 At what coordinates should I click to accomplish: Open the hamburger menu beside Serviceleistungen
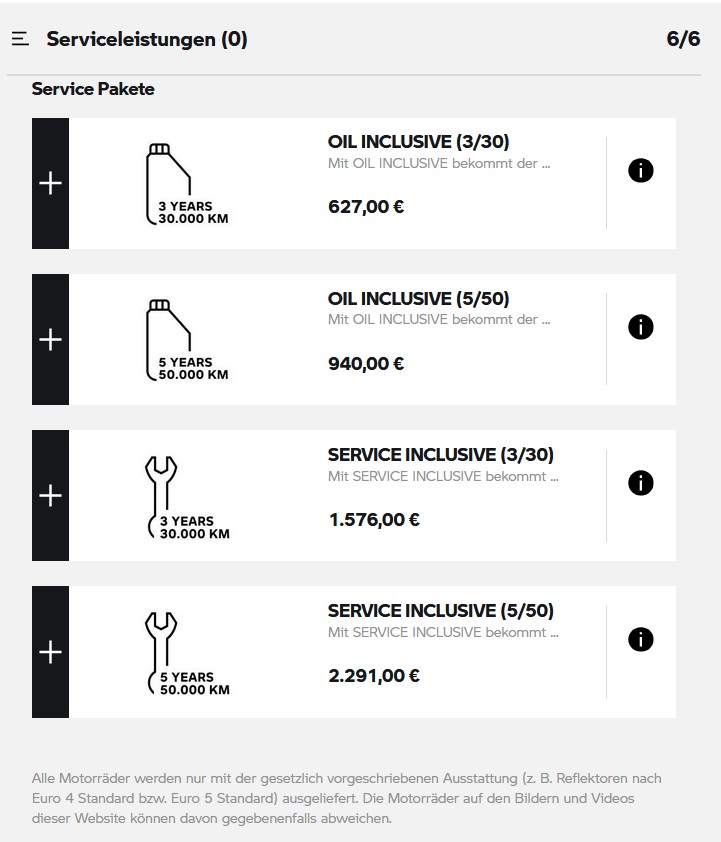(x=20, y=40)
